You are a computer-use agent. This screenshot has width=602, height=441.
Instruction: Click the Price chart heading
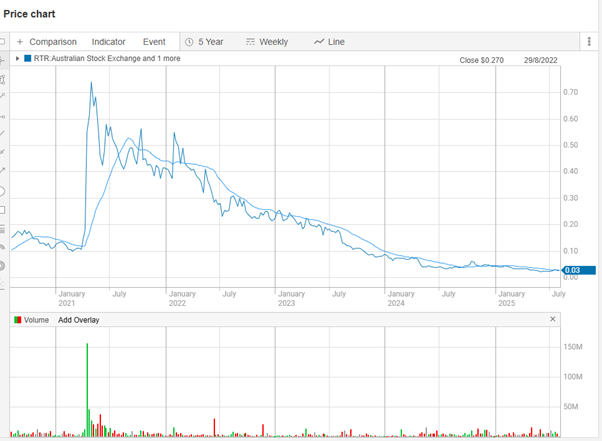point(29,14)
